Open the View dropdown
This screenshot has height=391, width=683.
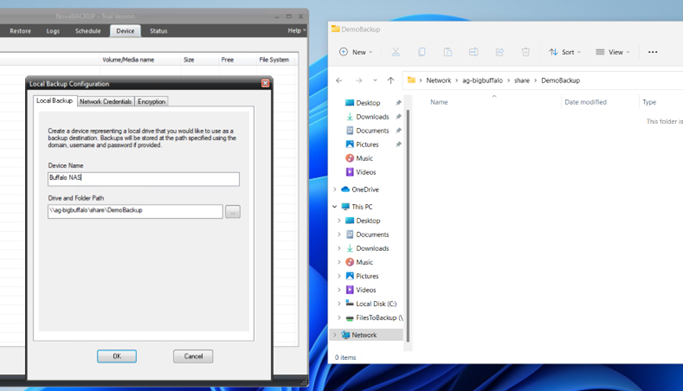612,52
